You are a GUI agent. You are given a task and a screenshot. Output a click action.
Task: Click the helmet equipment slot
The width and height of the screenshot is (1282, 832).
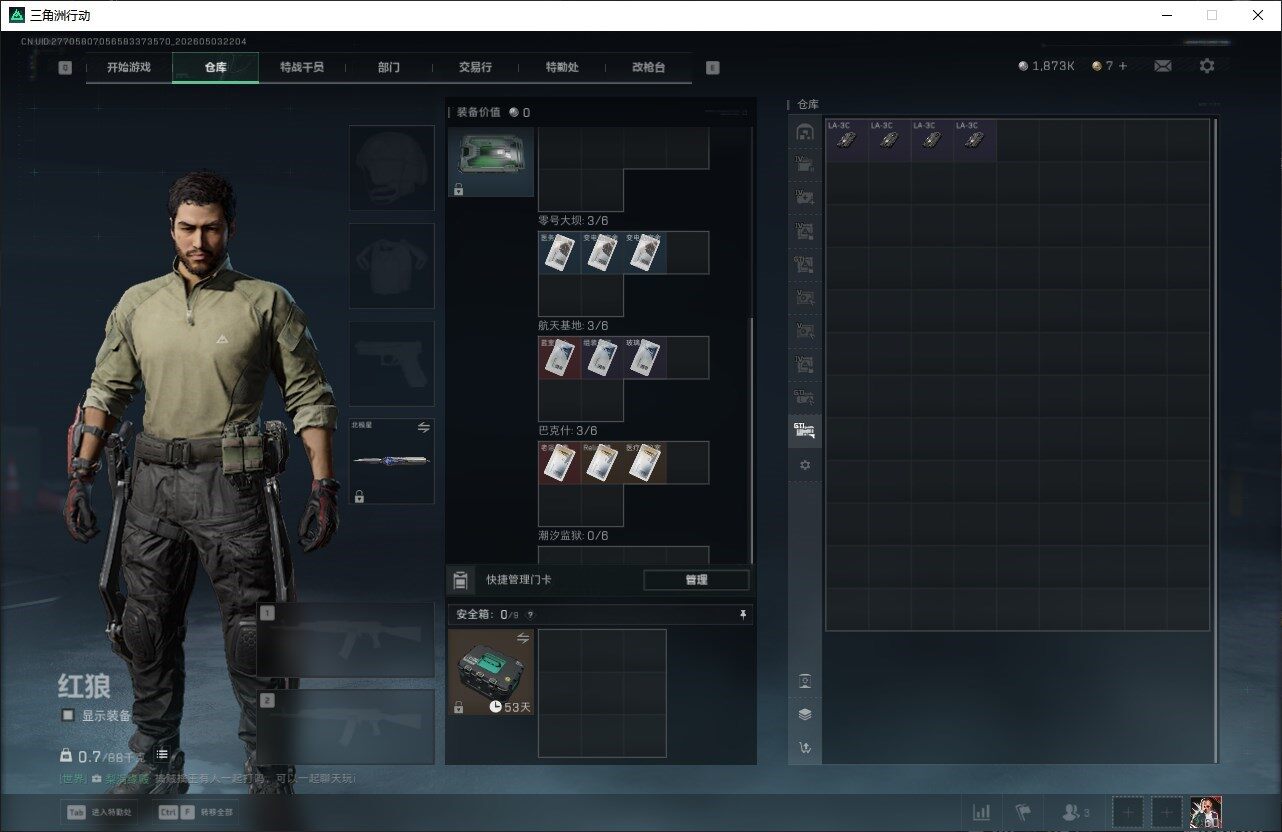click(x=392, y=168)
